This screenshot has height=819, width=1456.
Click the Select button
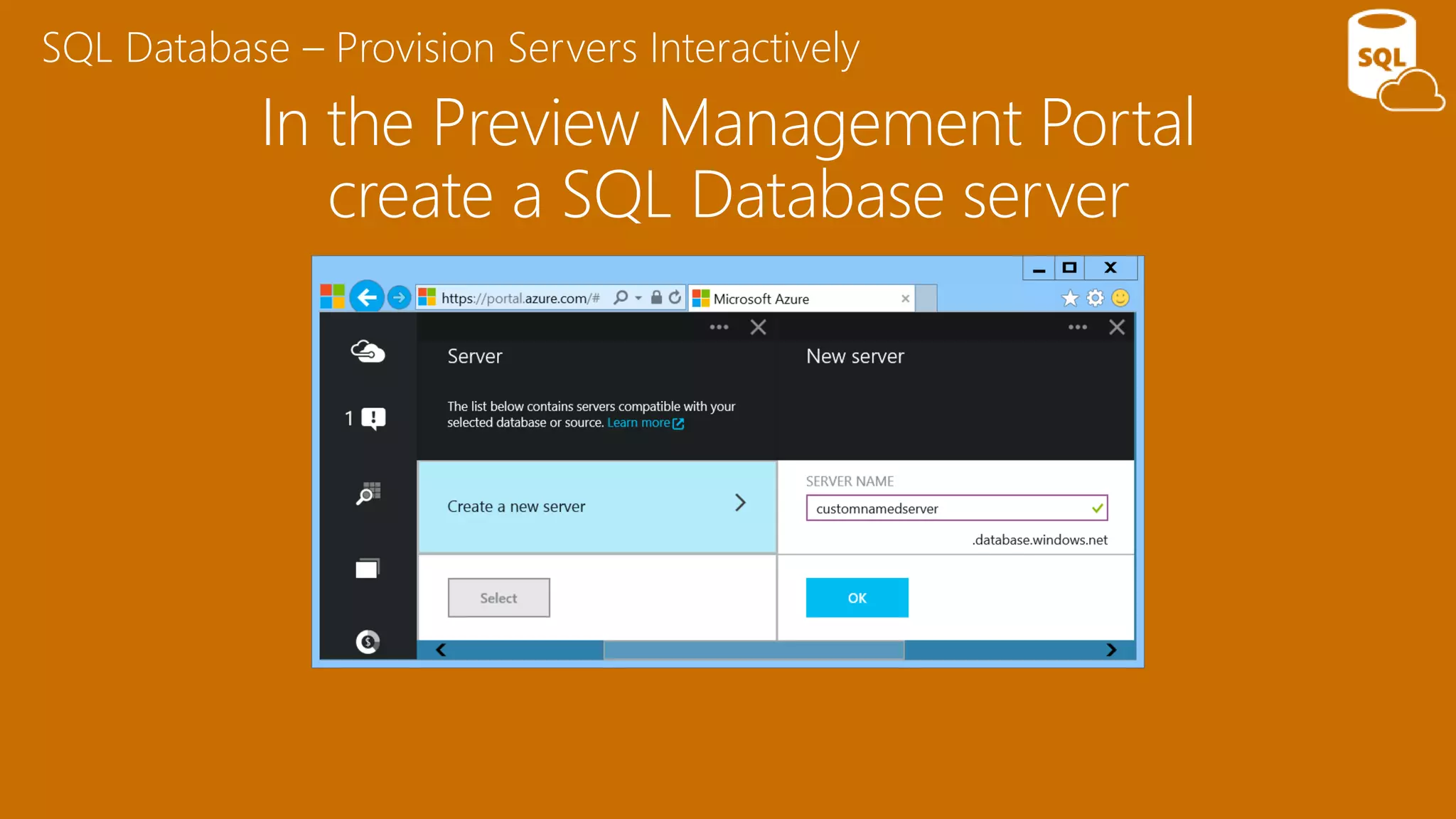tap(498, 598)
